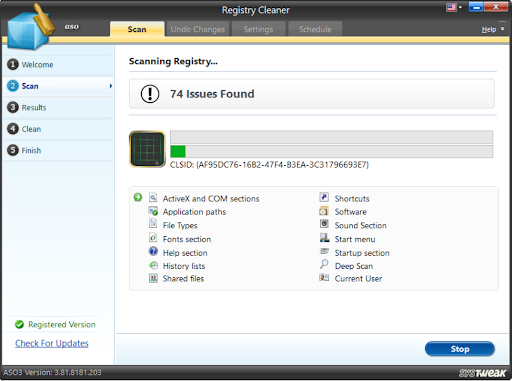
Task: Click the Startup section label
Action: coord(362,253)
